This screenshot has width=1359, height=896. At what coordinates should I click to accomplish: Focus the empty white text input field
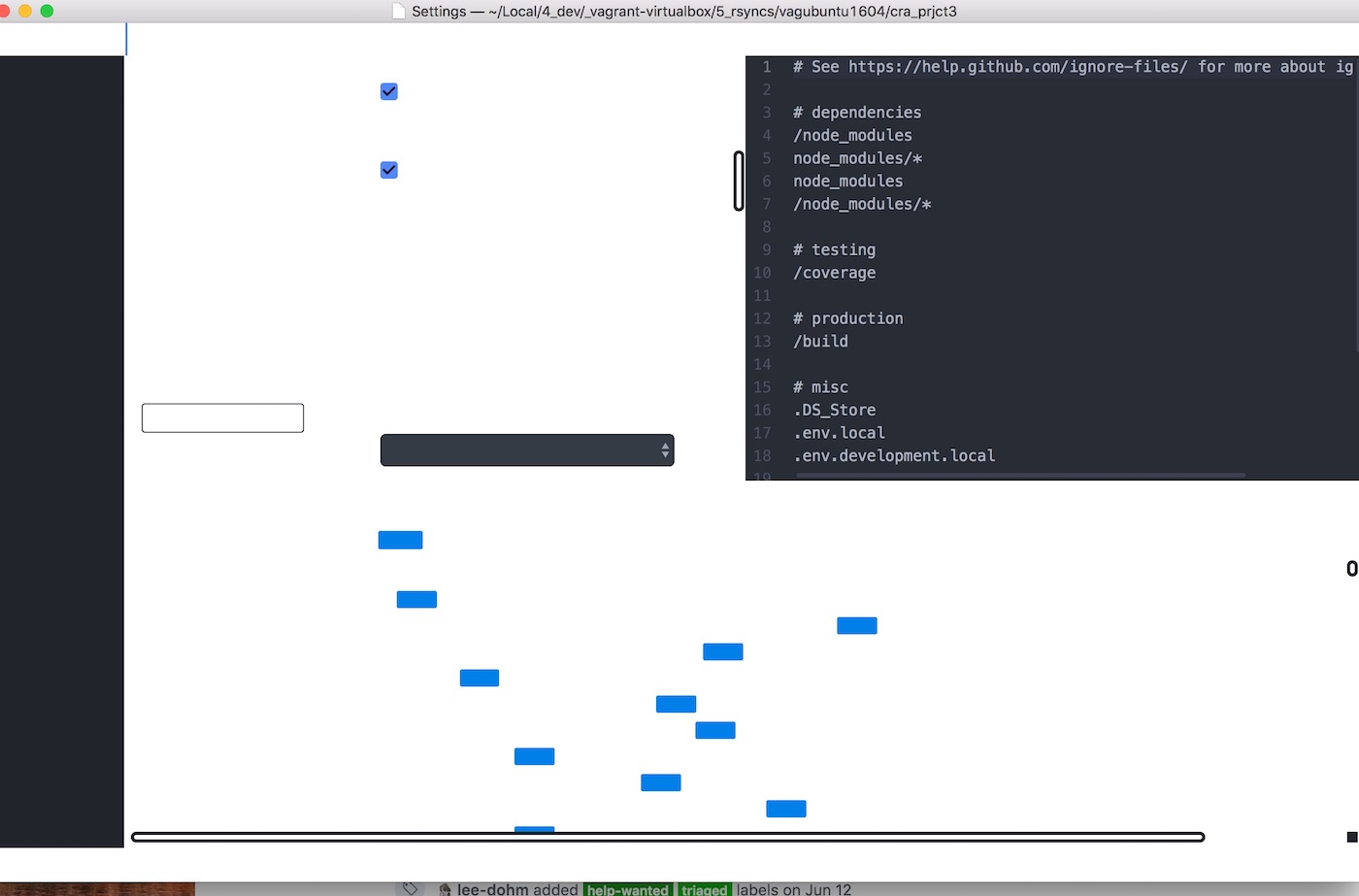222,417
